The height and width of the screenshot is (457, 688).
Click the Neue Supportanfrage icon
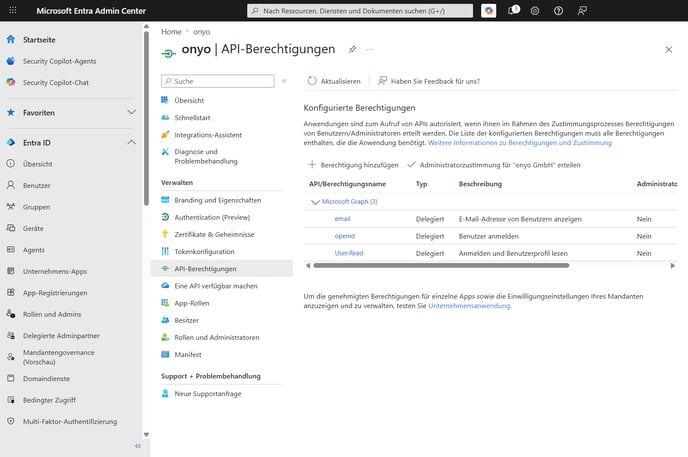pos(165,393)
